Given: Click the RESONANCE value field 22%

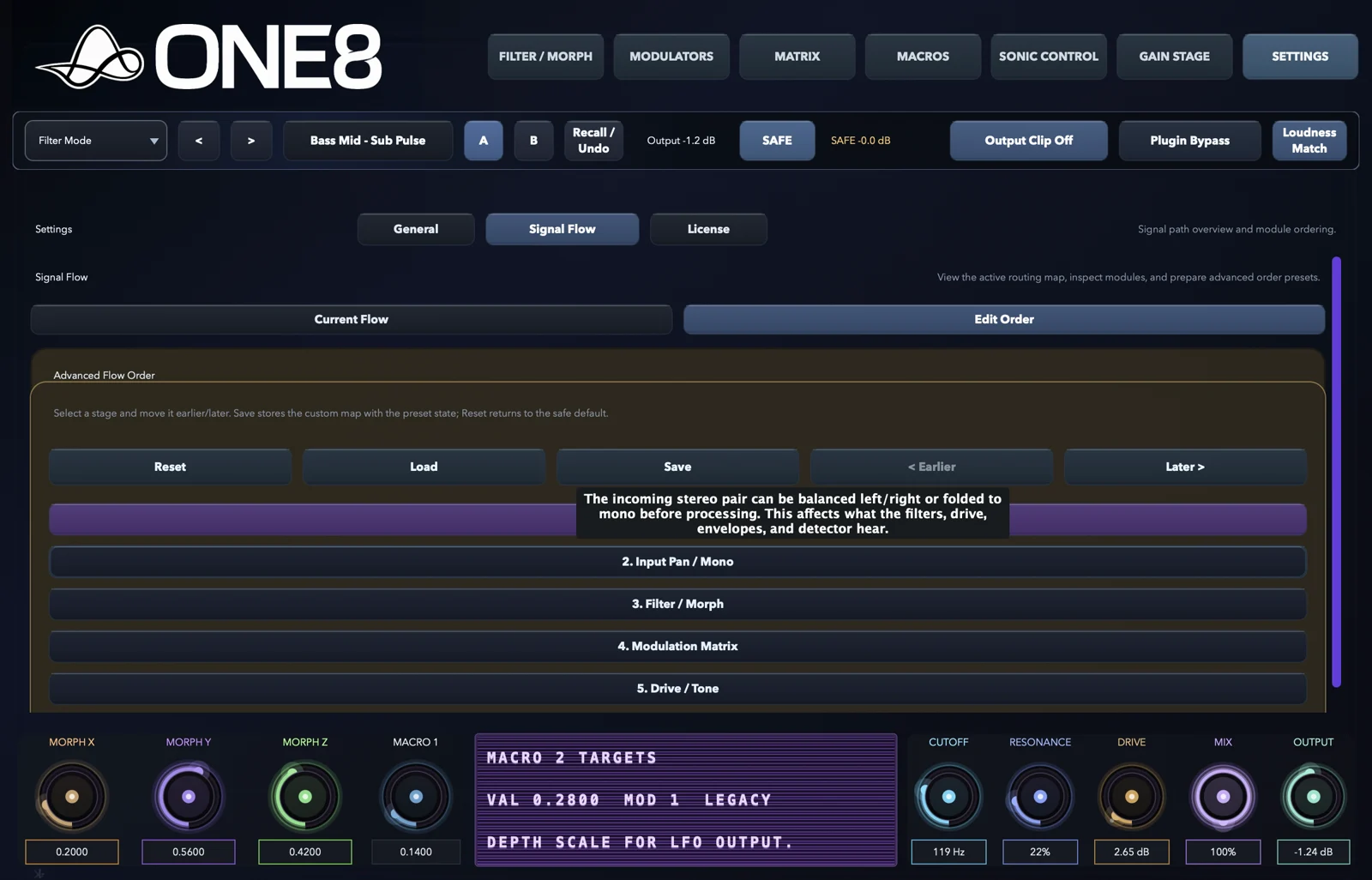Looking at the screenshot, I should (x=1040, y=852).
